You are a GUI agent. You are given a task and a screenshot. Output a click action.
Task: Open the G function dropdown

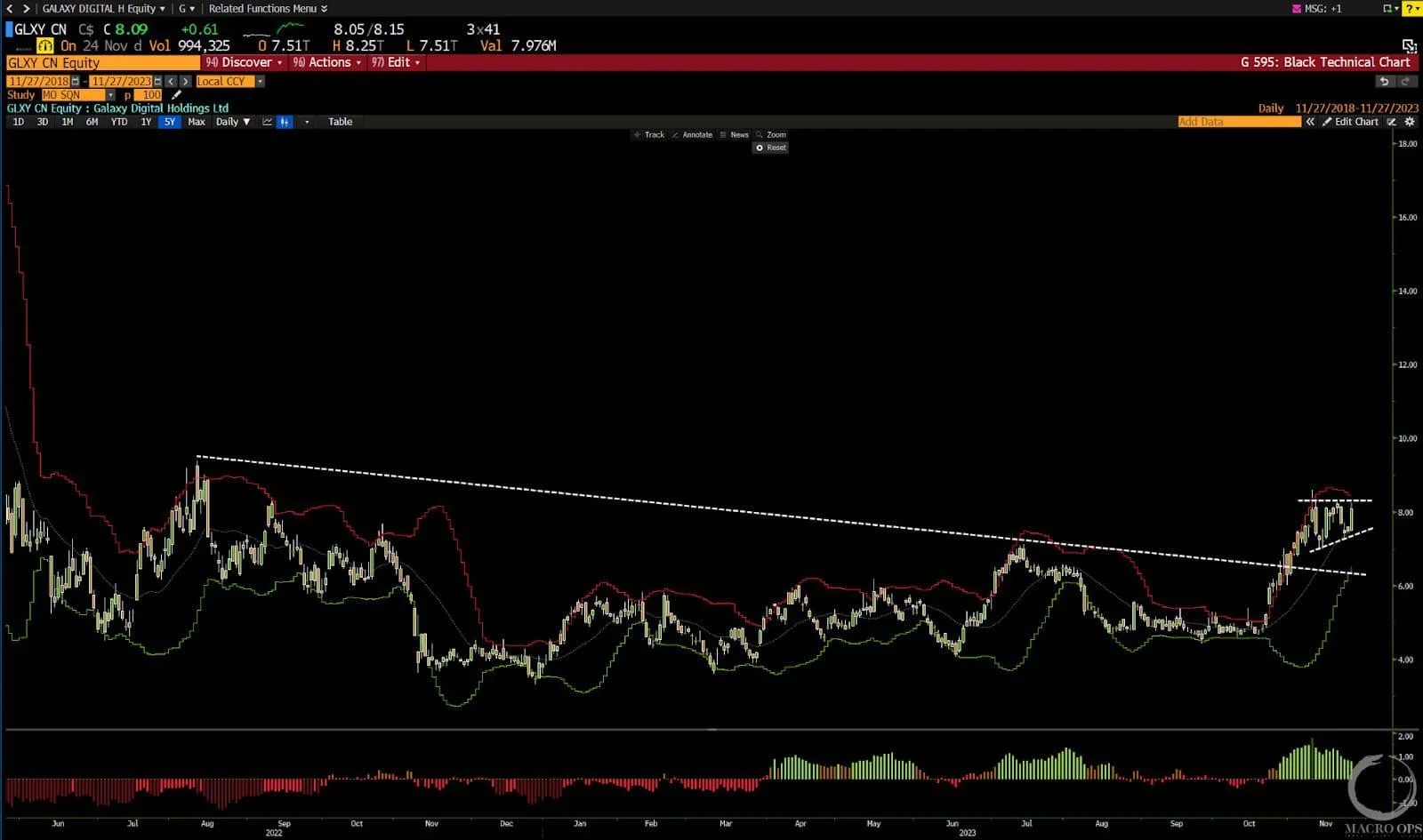186,8
